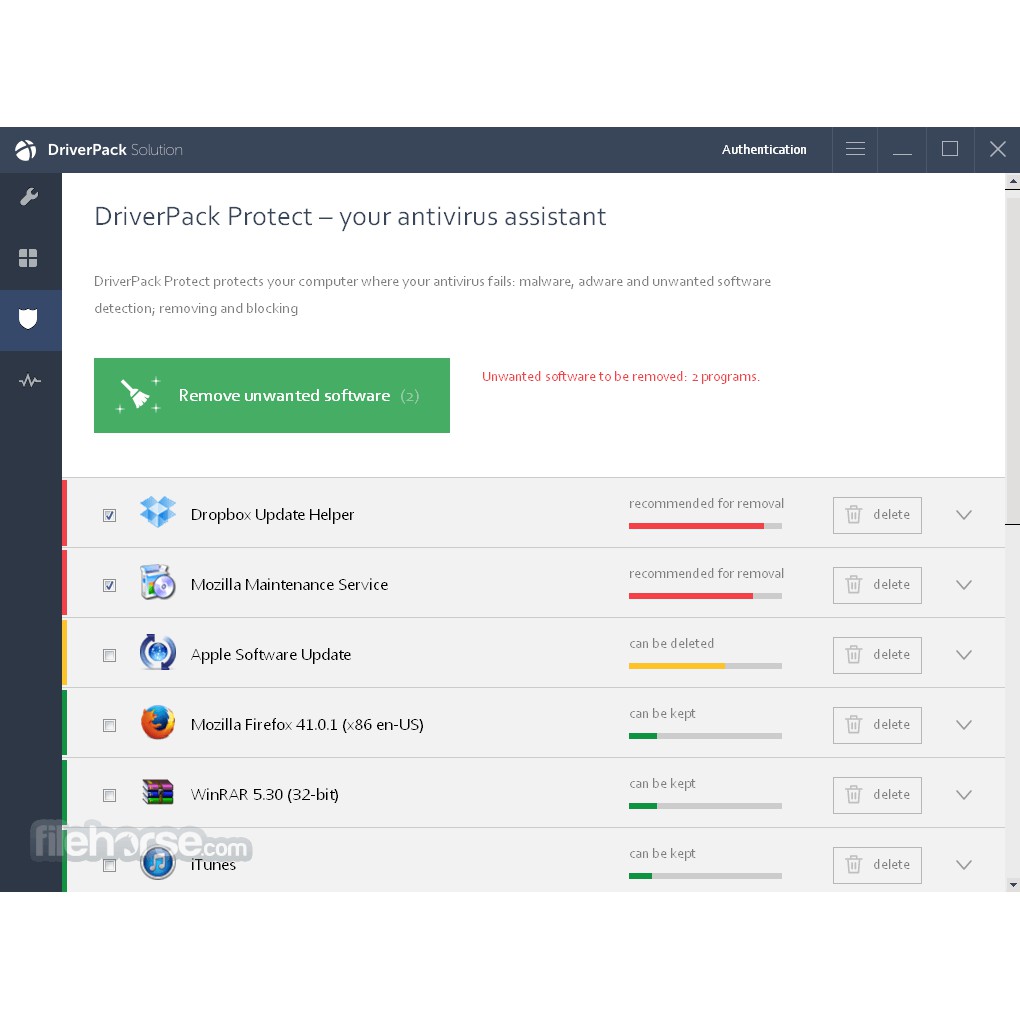Viewport: 1020px width, 1020px height.
Task: Check the Mozilla Firefox 41.0.1 checkbox
Action: point(109,725)
